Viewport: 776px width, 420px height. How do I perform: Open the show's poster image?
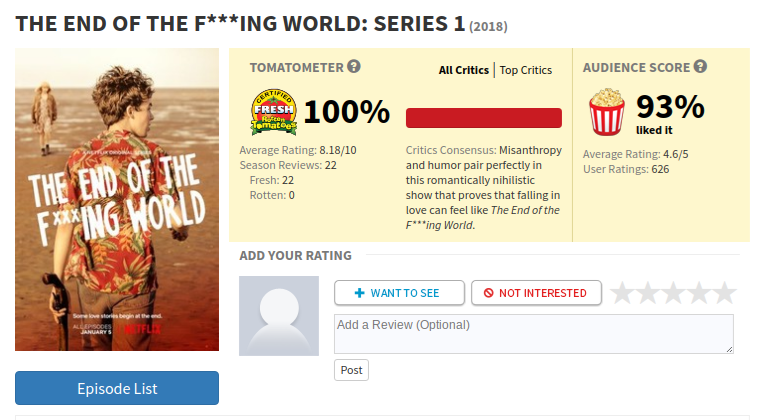(x=117, y=199)
